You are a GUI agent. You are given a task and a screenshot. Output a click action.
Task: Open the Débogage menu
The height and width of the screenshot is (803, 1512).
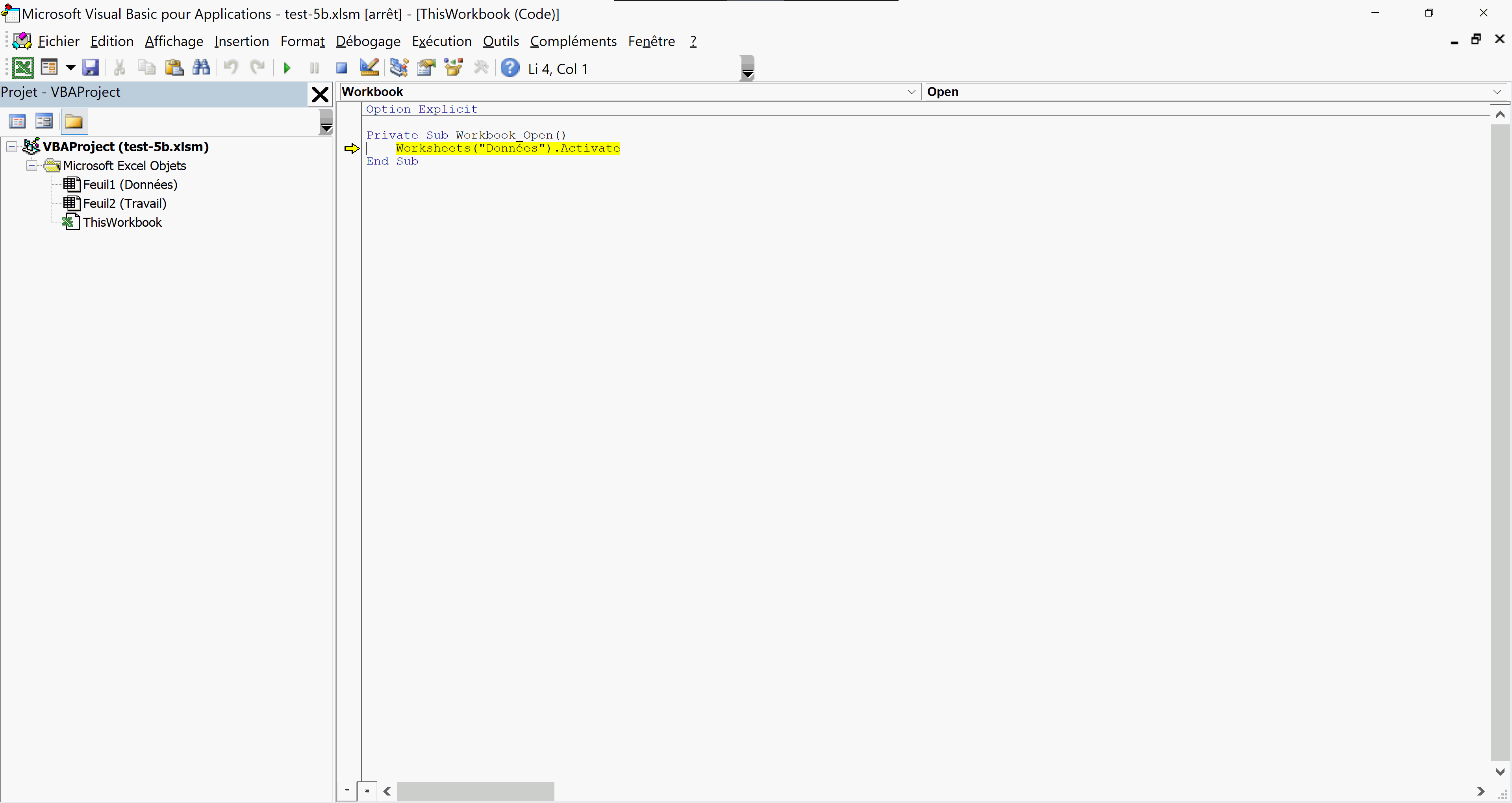coord(368,41)
